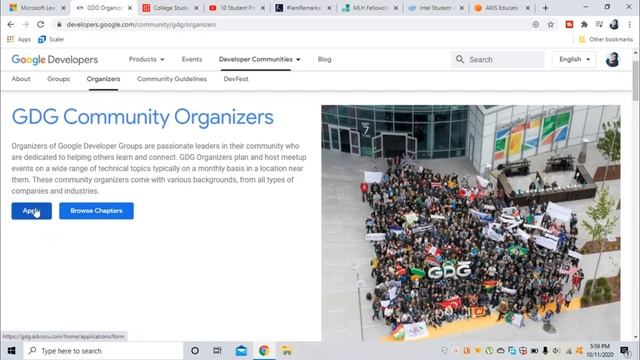Image resolution: width=640 pixels, height=360 pixels.
Task: Close the Microsoft Learn tab
Action: point(63,8)
